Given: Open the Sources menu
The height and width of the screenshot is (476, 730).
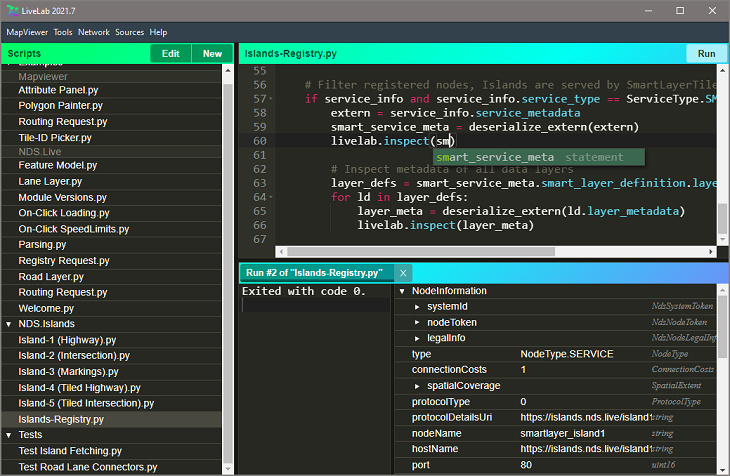Looking at the screenshot, I should coord(129,32).
